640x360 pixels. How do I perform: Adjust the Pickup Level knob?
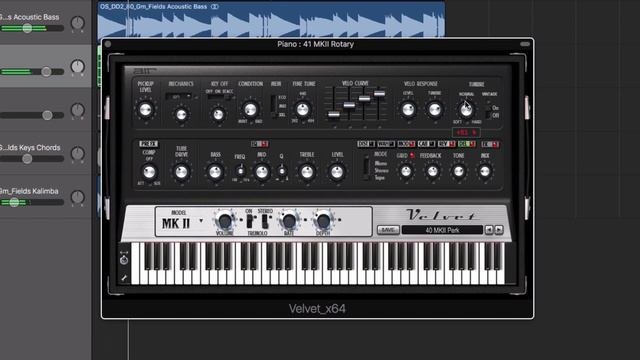[x=145, y=109]
